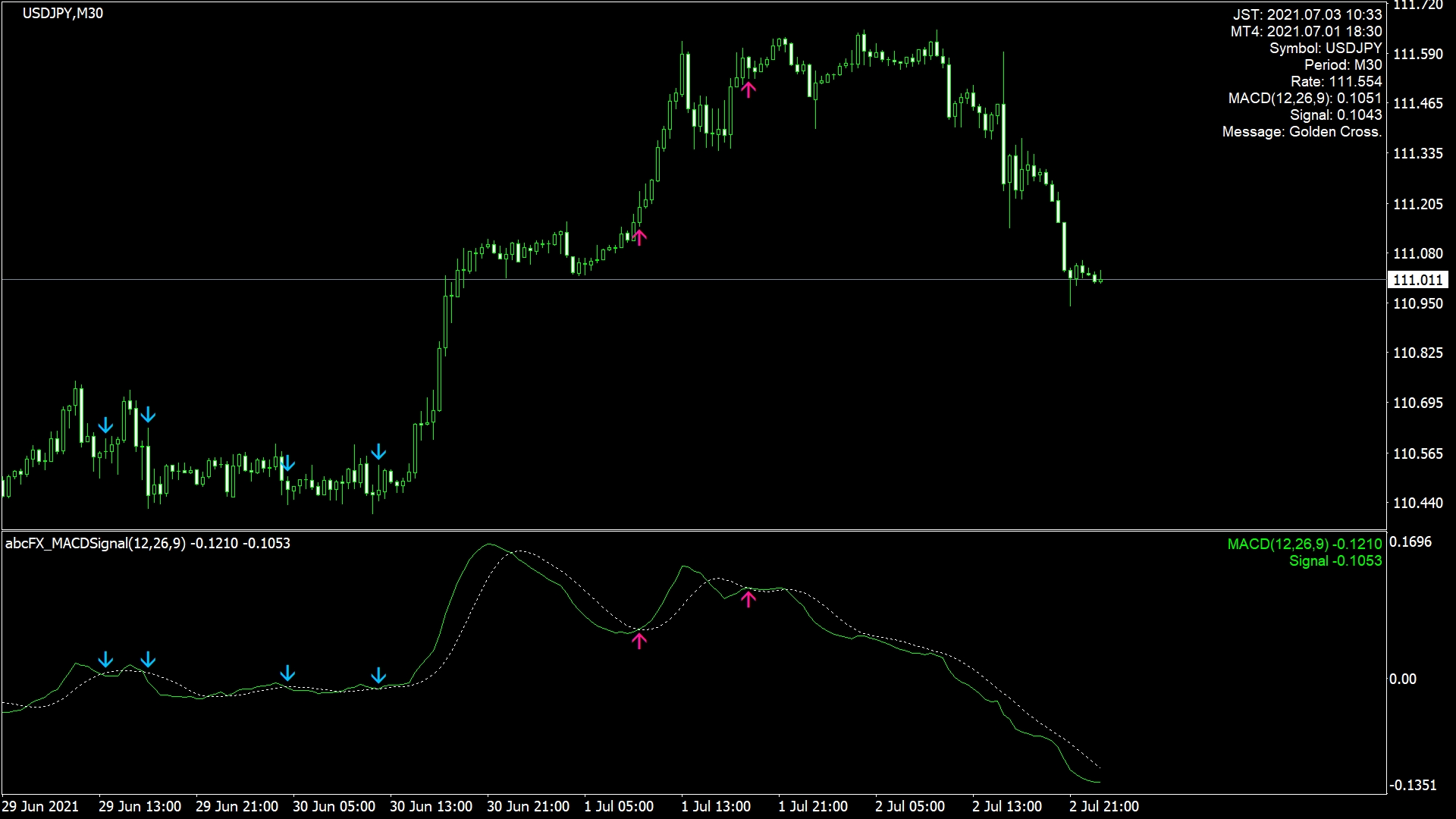Select the 'Message: Golden Cross.' text label
The height and width of the screenshot is (819, 1456).
tap(1301, 131)
